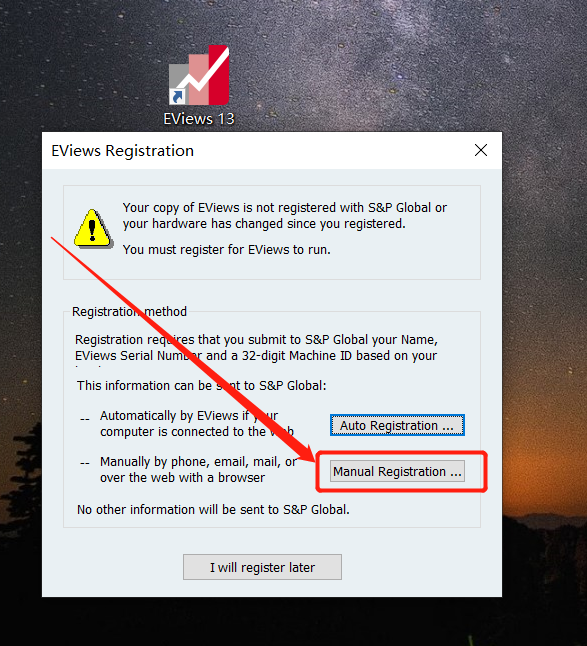Image resolution: width=587 pixels, height=646 pixels.
Task: Click "No other information will be sent" text
Action: pyautogui.click(x=213, y=510)
